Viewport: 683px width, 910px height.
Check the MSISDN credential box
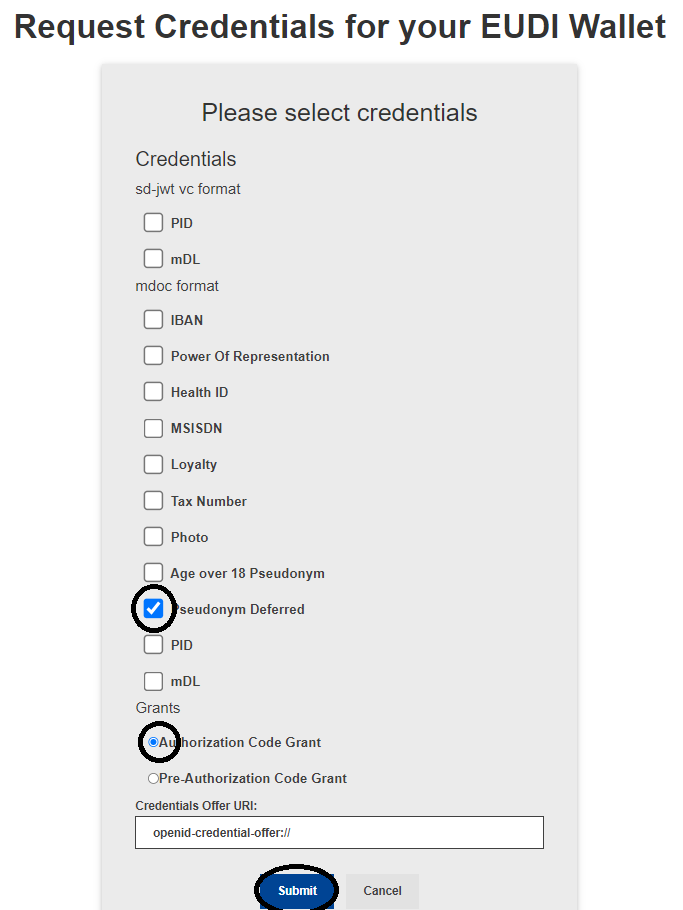(153, 428)
